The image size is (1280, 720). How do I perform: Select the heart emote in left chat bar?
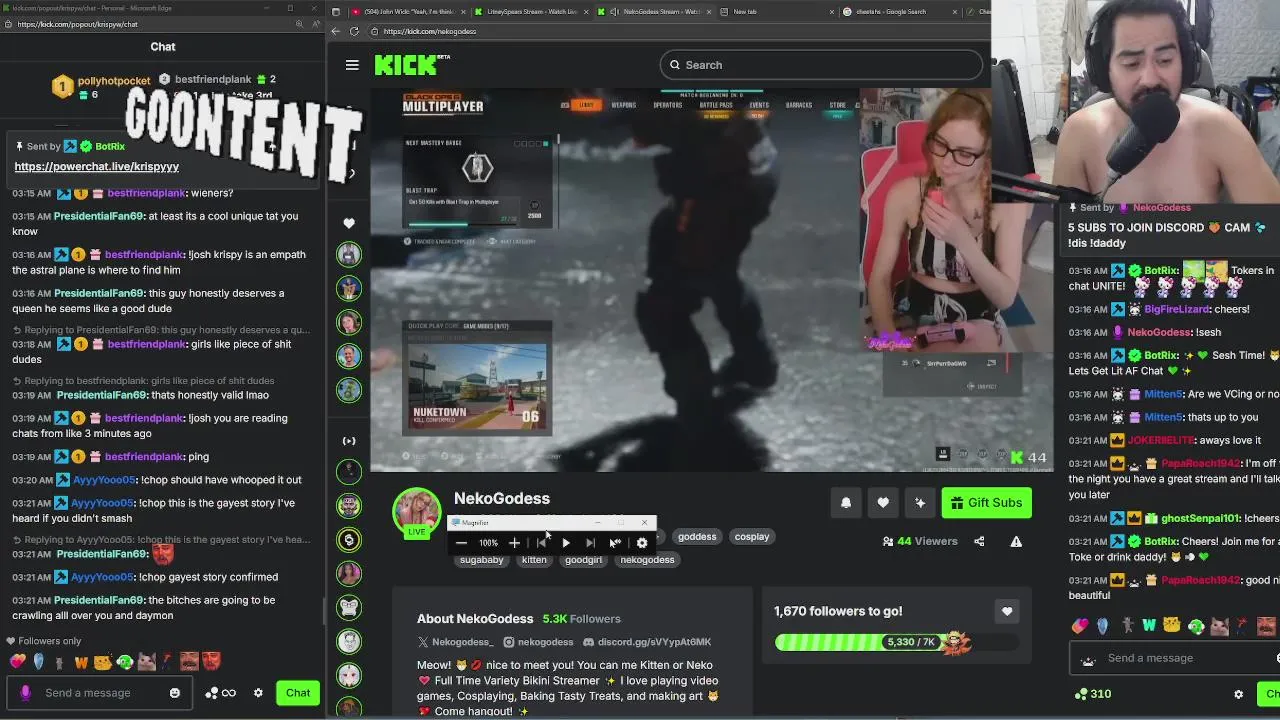click(x=17, y=662)
